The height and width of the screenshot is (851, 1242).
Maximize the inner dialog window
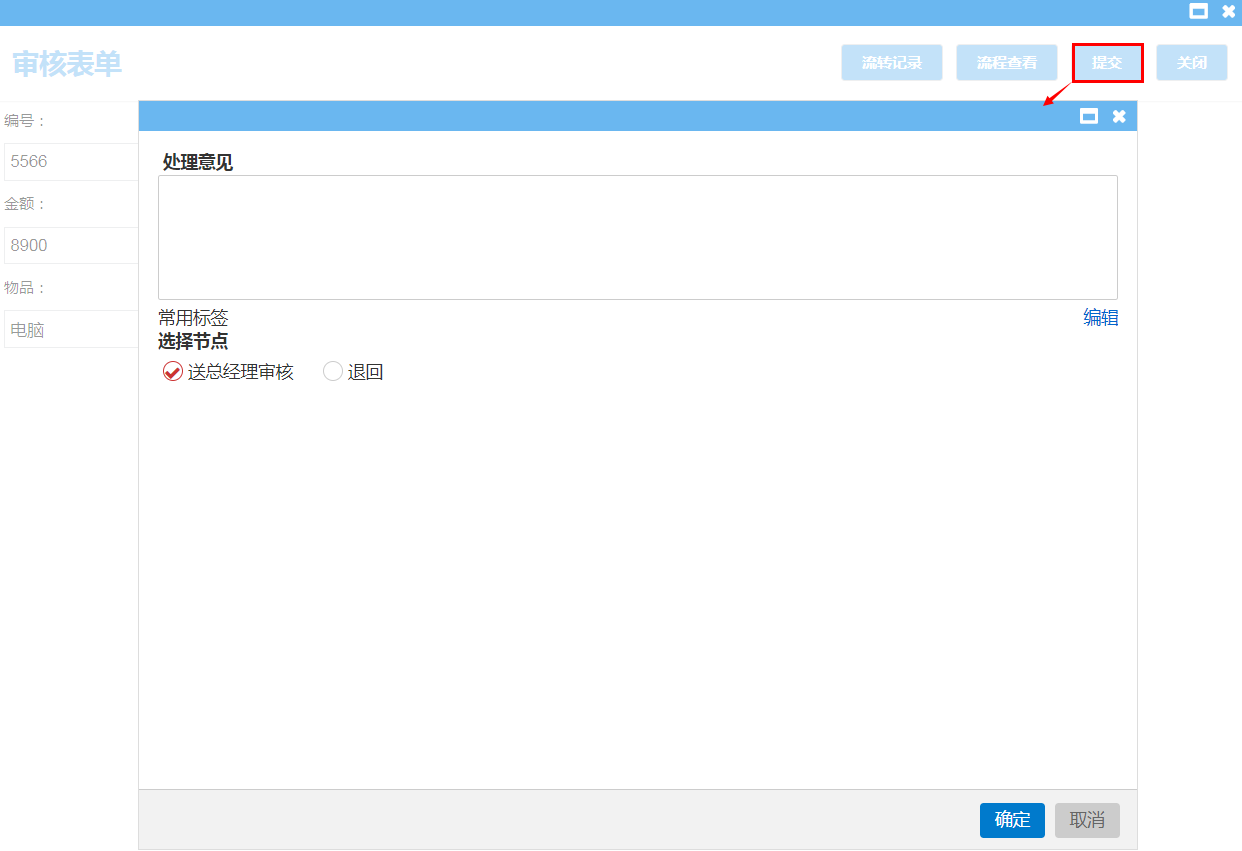pos(1089,116)
